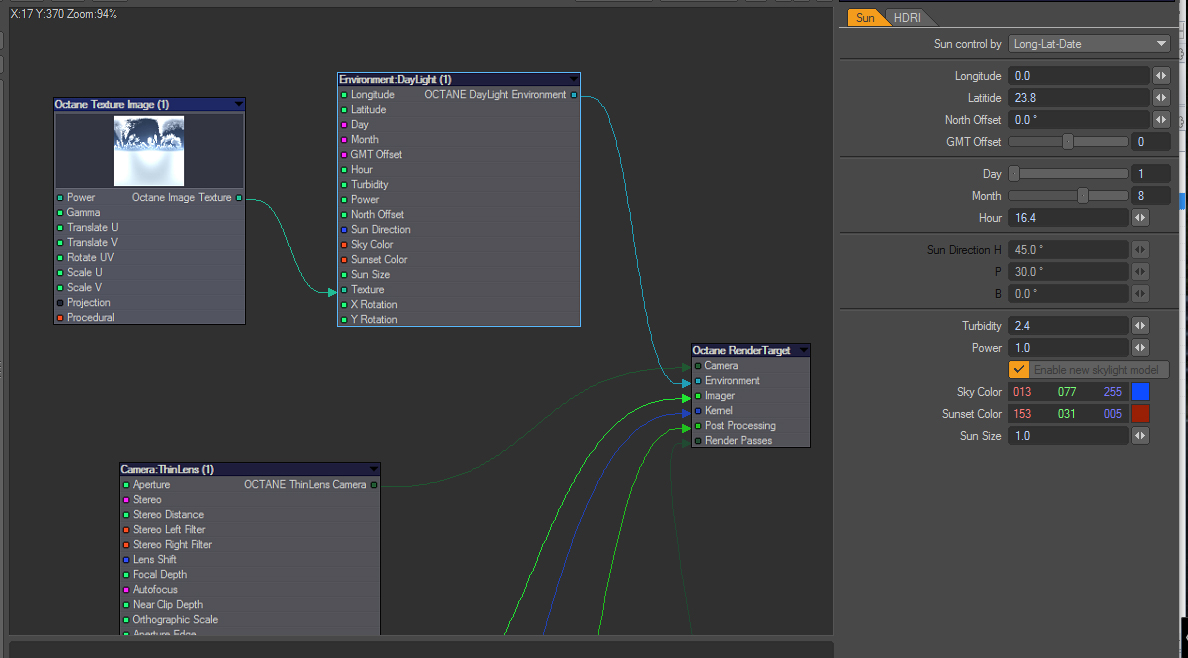Click the Sun Direction P stepper arrows
This screenshot has width=1188, height=658.
point(1140,271)
